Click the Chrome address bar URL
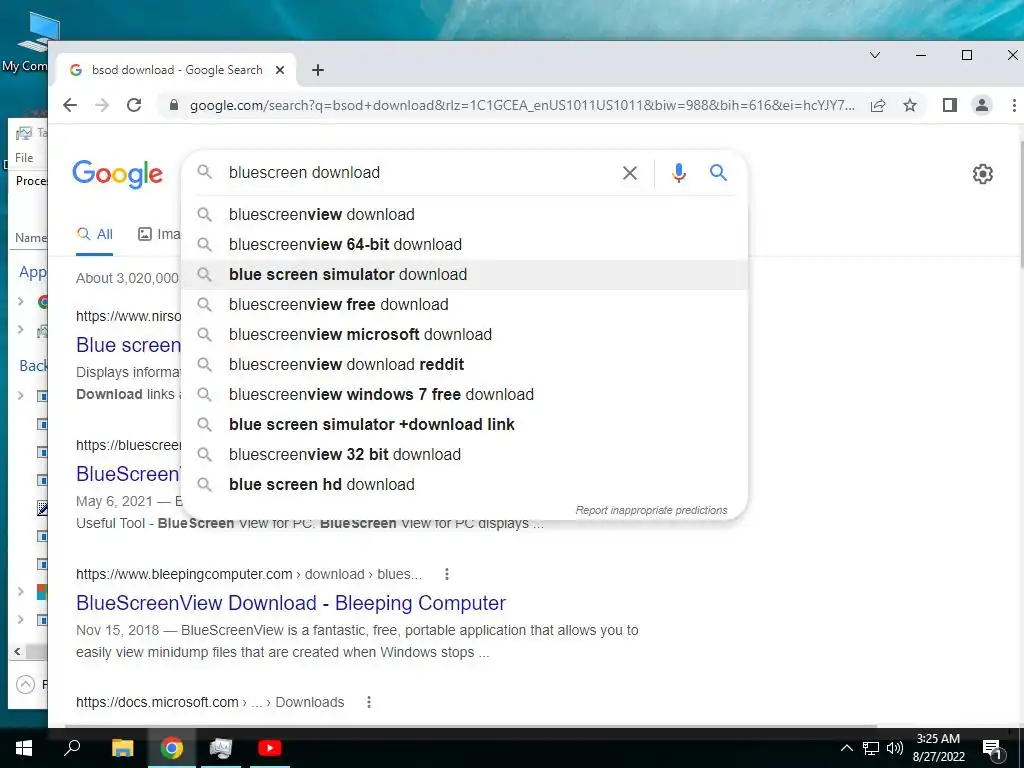 pos(521,105)
